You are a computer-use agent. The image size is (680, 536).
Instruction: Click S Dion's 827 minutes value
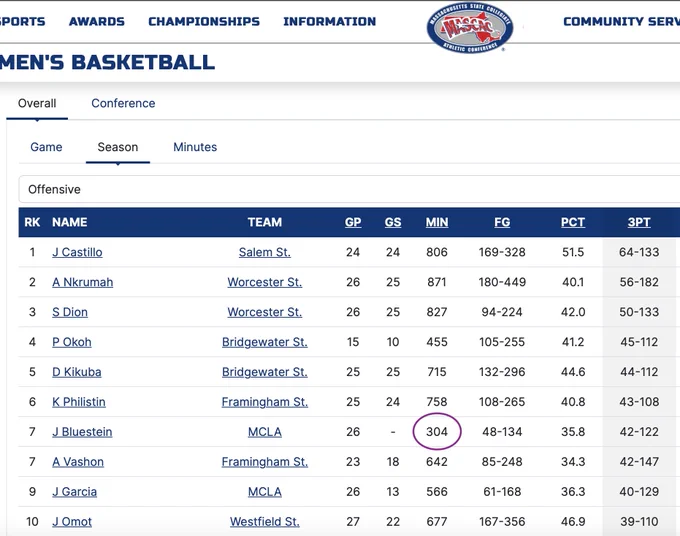(x=437, y=312)
